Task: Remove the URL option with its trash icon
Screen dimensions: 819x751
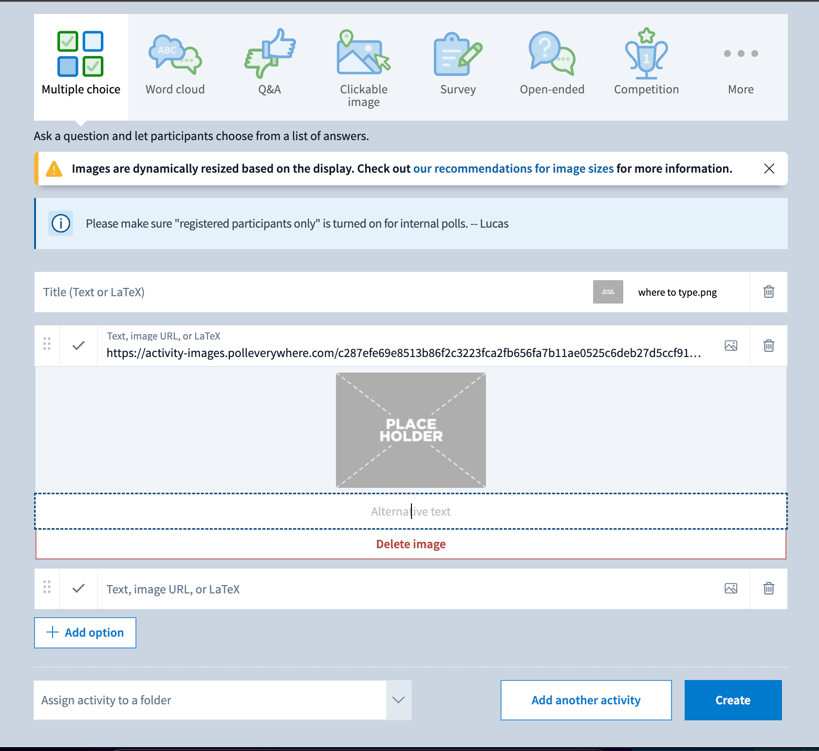Action: coord(769,346)
